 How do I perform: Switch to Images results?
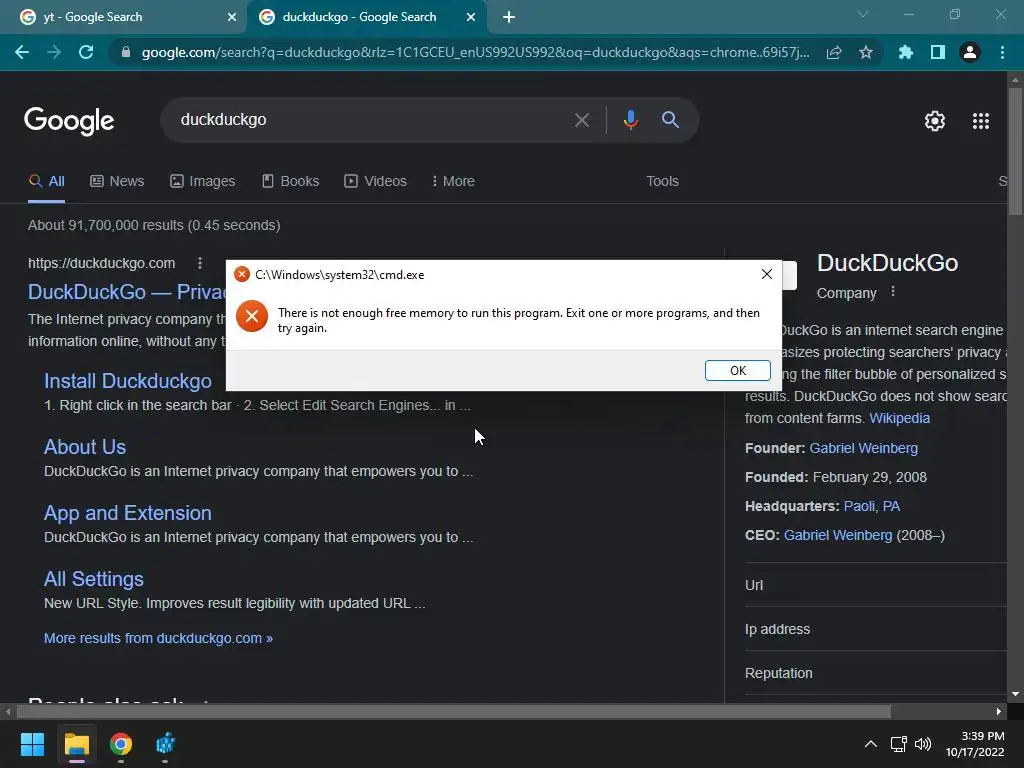pyautogui.click(x=202, y=182)
